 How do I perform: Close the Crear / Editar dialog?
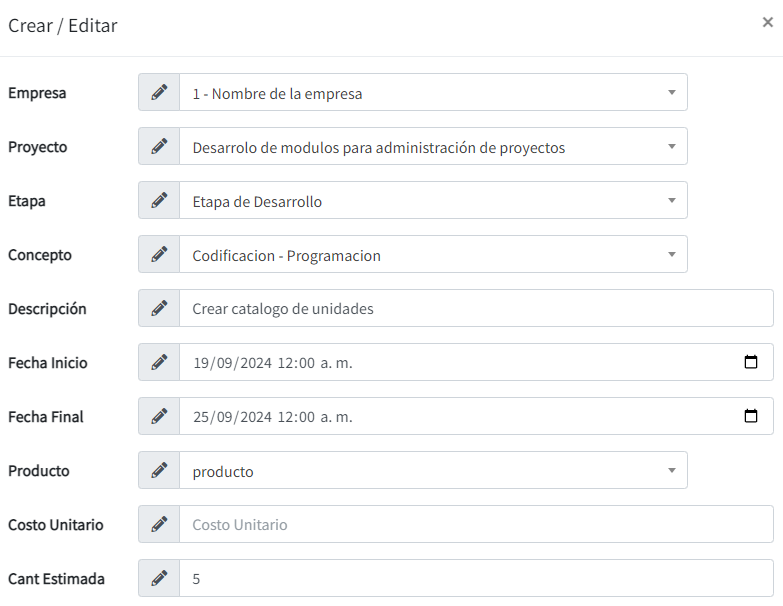767,22
